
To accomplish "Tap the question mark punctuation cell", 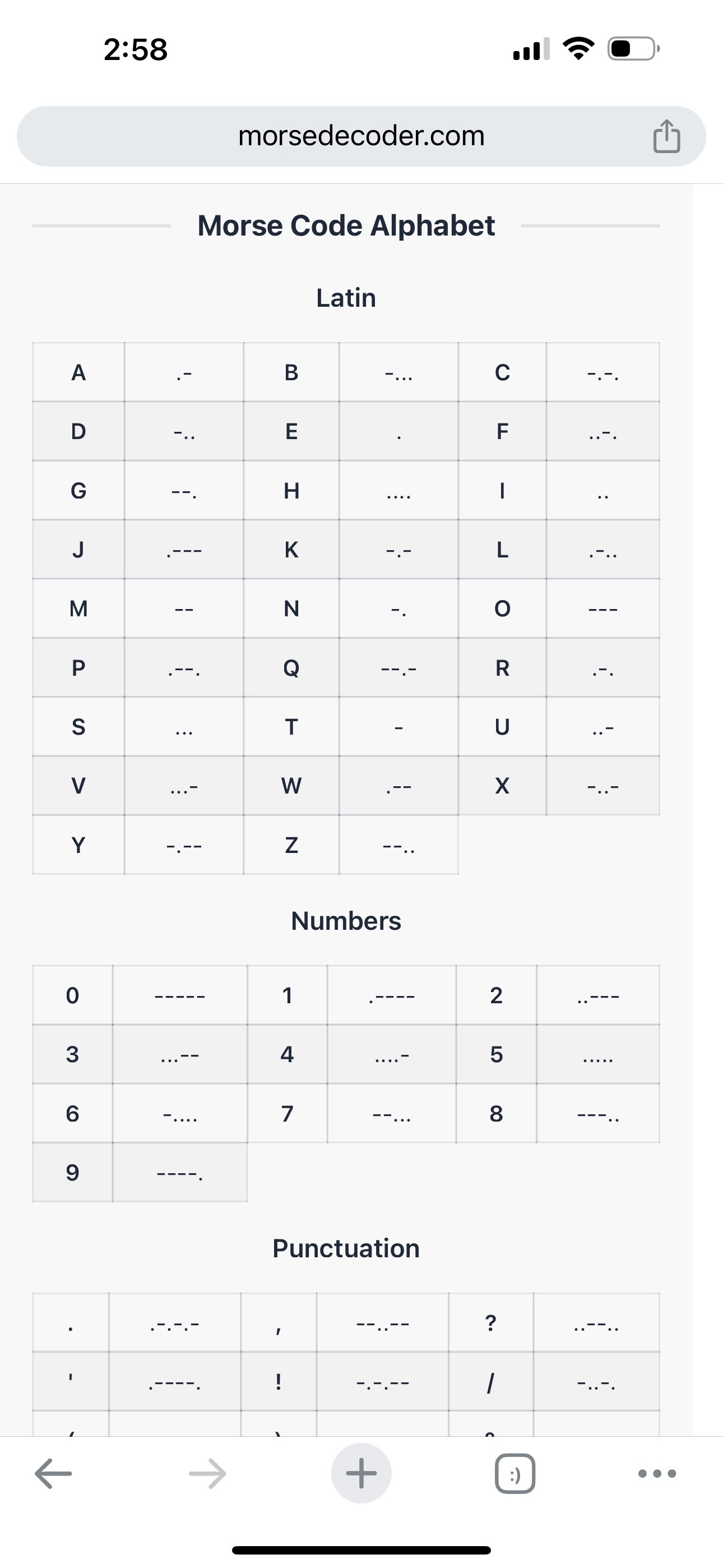I will coord(490,1323).
